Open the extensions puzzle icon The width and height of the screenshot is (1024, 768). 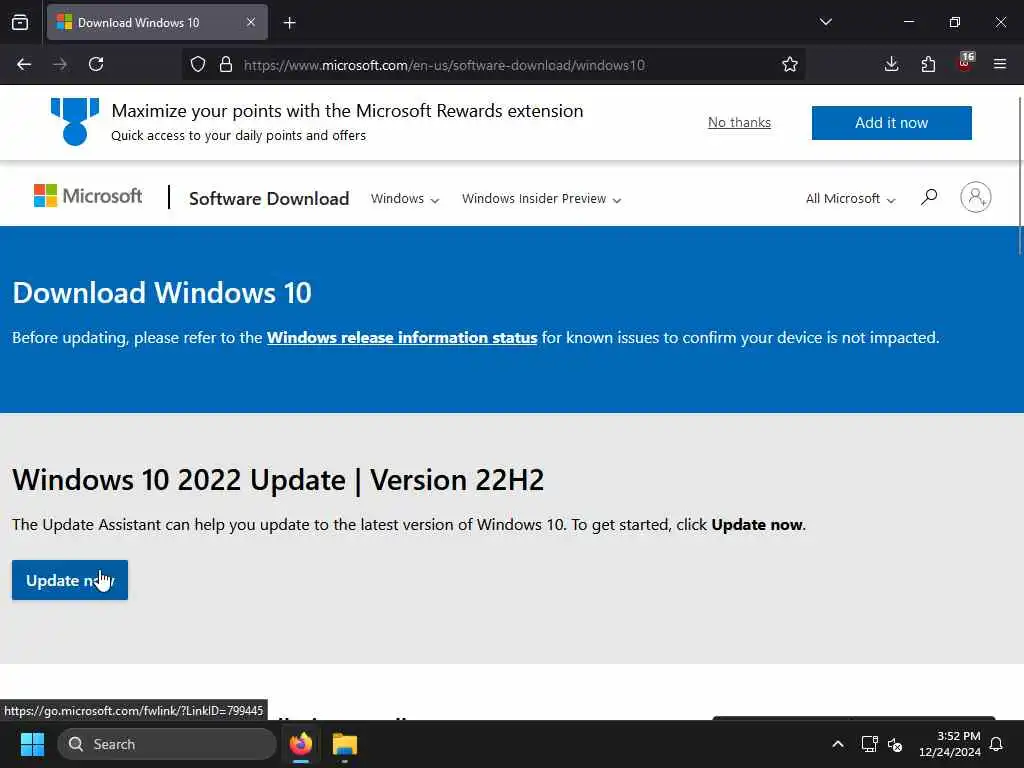928,64
